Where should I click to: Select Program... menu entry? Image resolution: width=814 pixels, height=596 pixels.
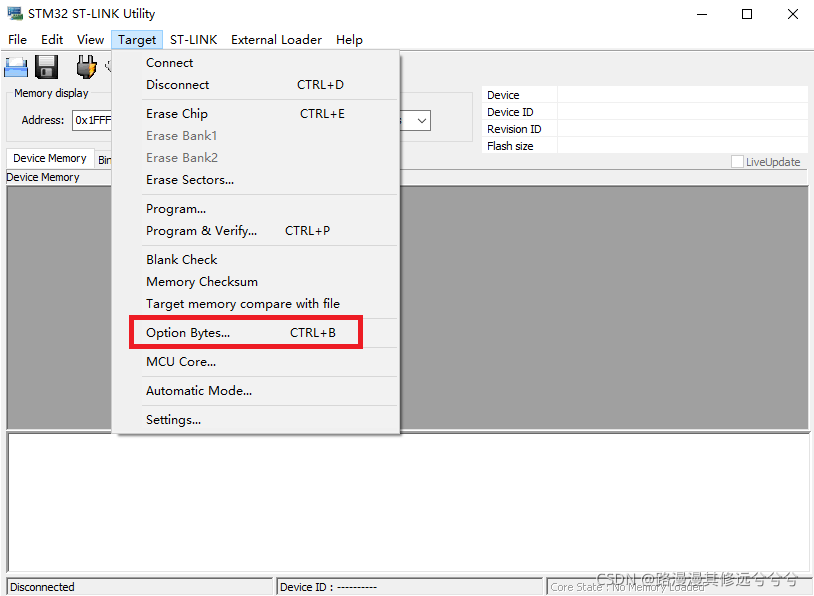pyautogui.click(x=256, y=209)
